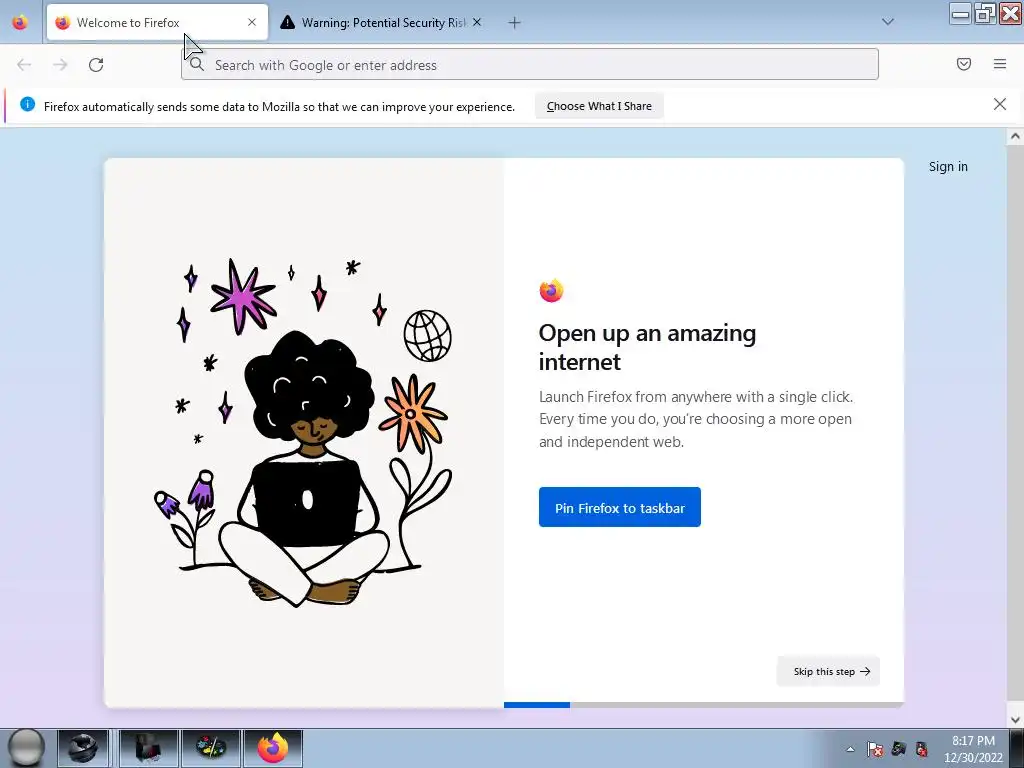Click the Firefox icon in the taskbar
The image size is (1024, 768).
273,748
